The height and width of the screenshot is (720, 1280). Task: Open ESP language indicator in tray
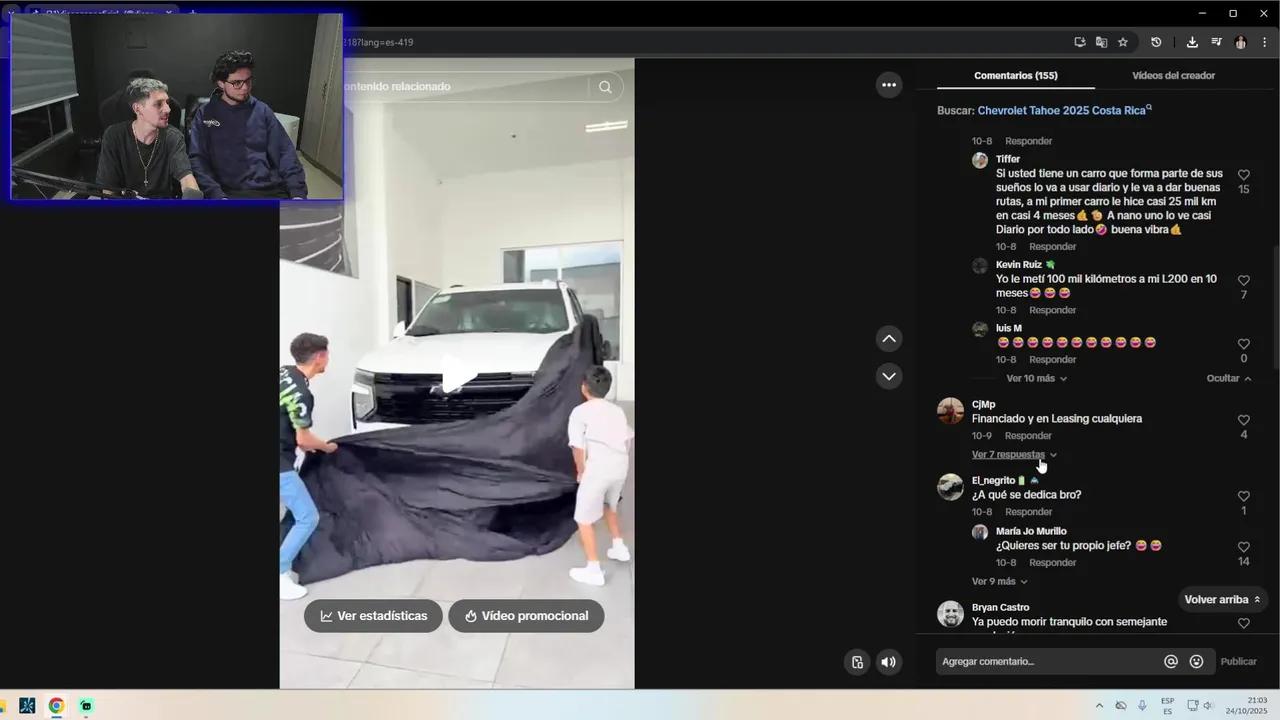coord(1168,706)
